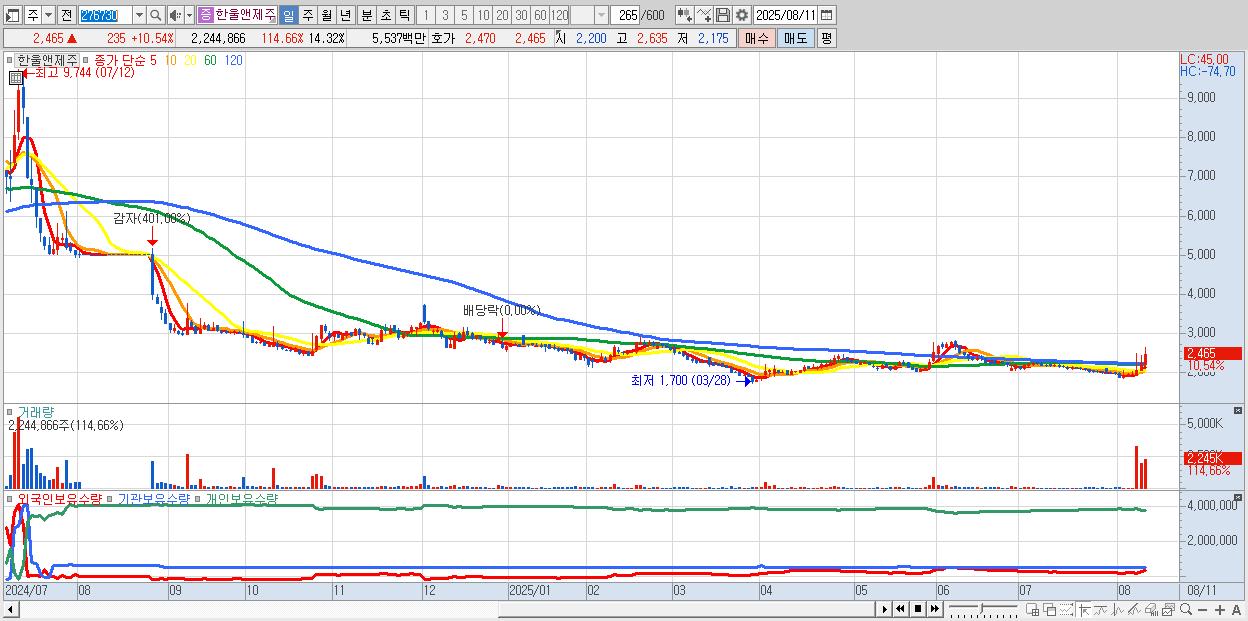The image size is (1248, 621).
Task: Click the 265 bar count field
Action: point(626,15)
